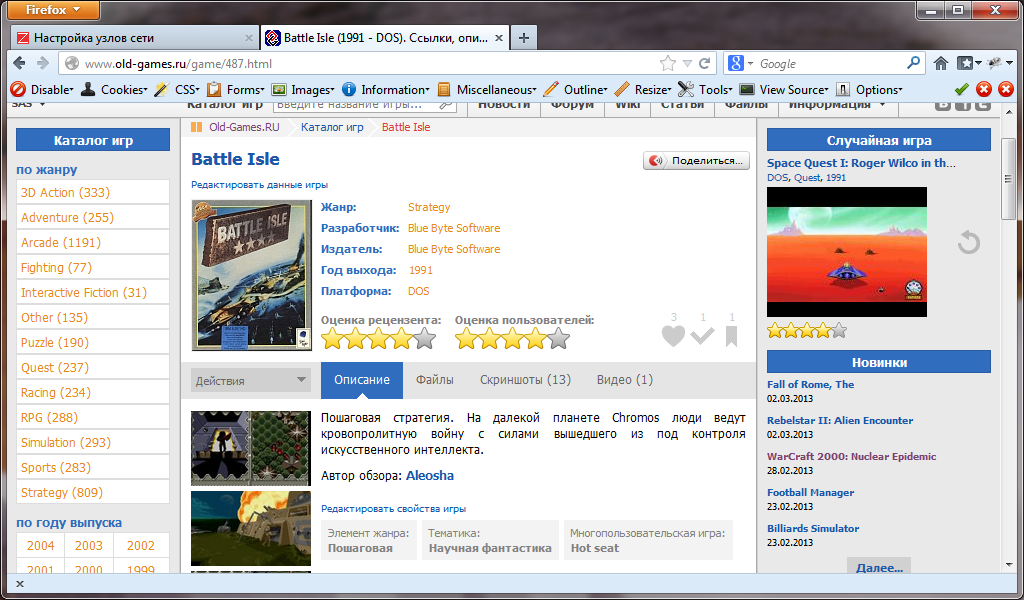The image size is (1024, 600).
Task: Click Редактировать свойства игры link
Action: point(393,509)
